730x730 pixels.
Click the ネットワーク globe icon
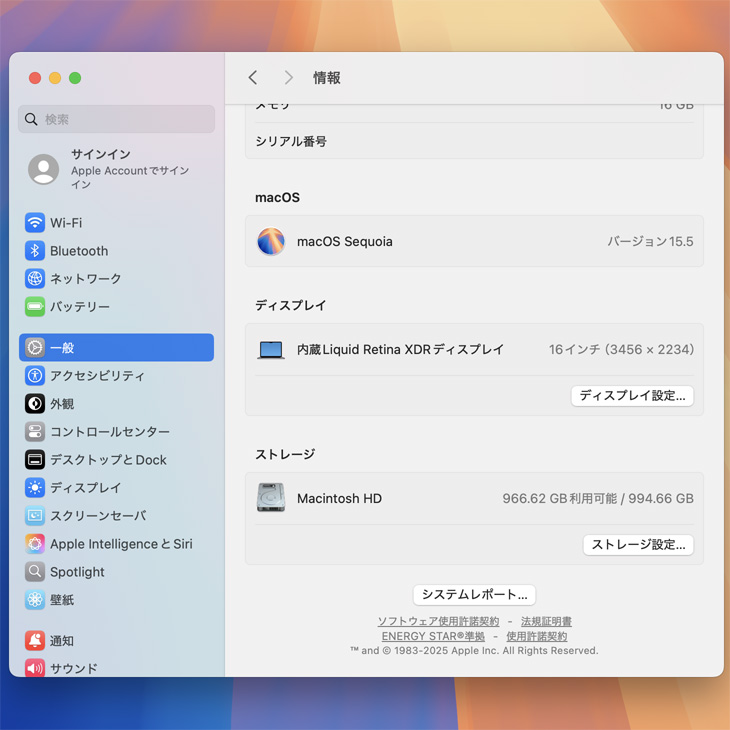point(35,278)
